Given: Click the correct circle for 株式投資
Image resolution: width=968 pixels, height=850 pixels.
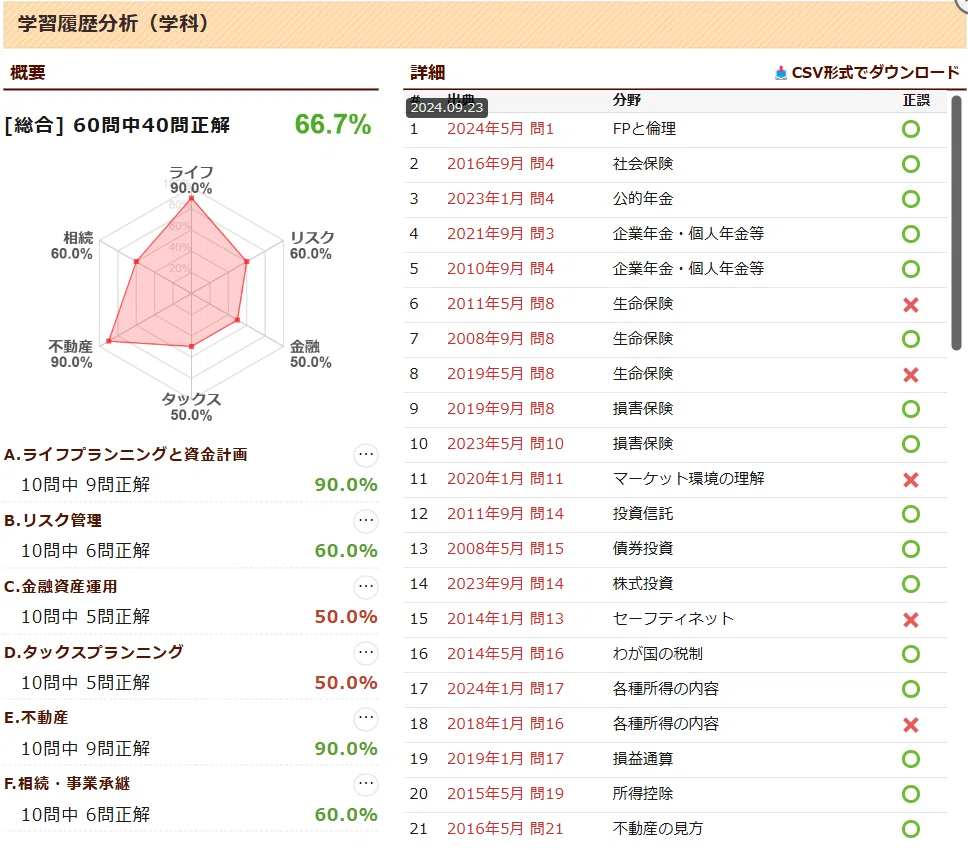Looking at the screenshot, I should point(911,584).
